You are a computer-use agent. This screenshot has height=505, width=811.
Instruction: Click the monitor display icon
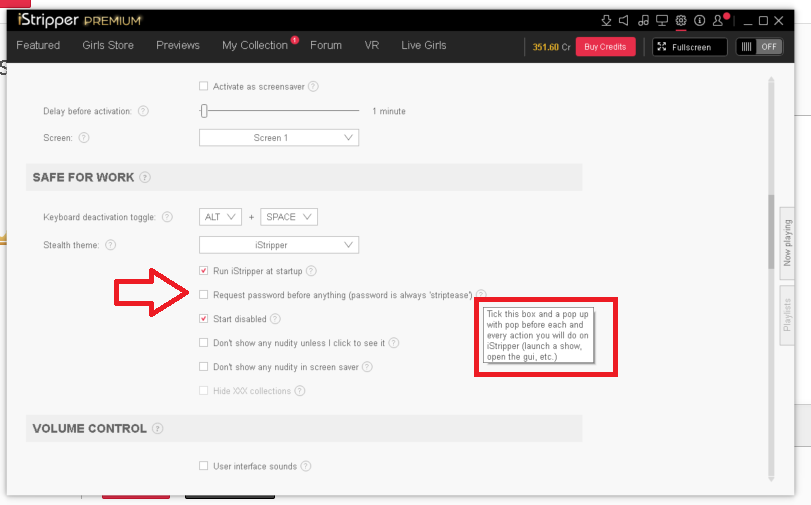tap(662, 20)
